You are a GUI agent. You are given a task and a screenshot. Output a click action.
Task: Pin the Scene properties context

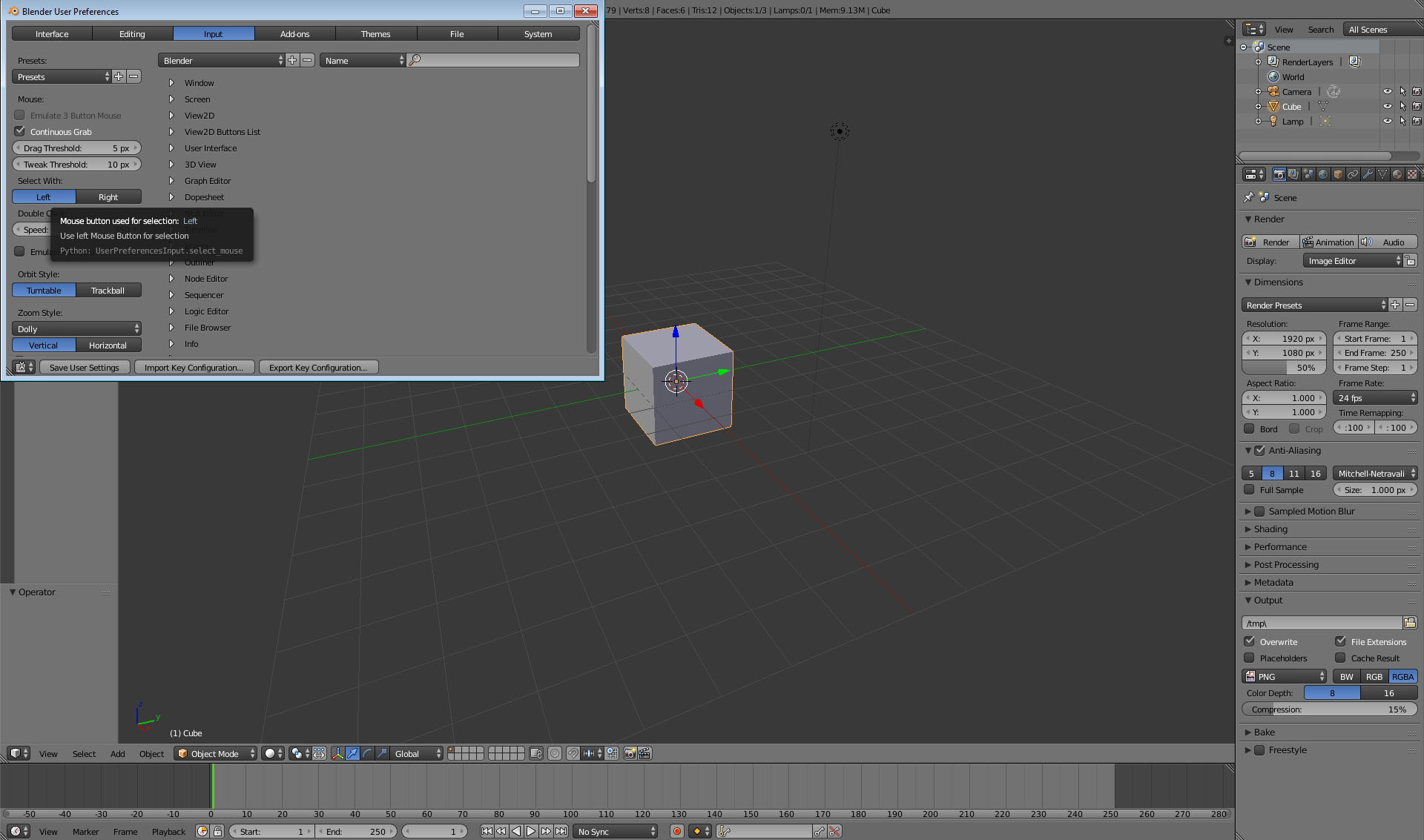[x=1248, y=197]
